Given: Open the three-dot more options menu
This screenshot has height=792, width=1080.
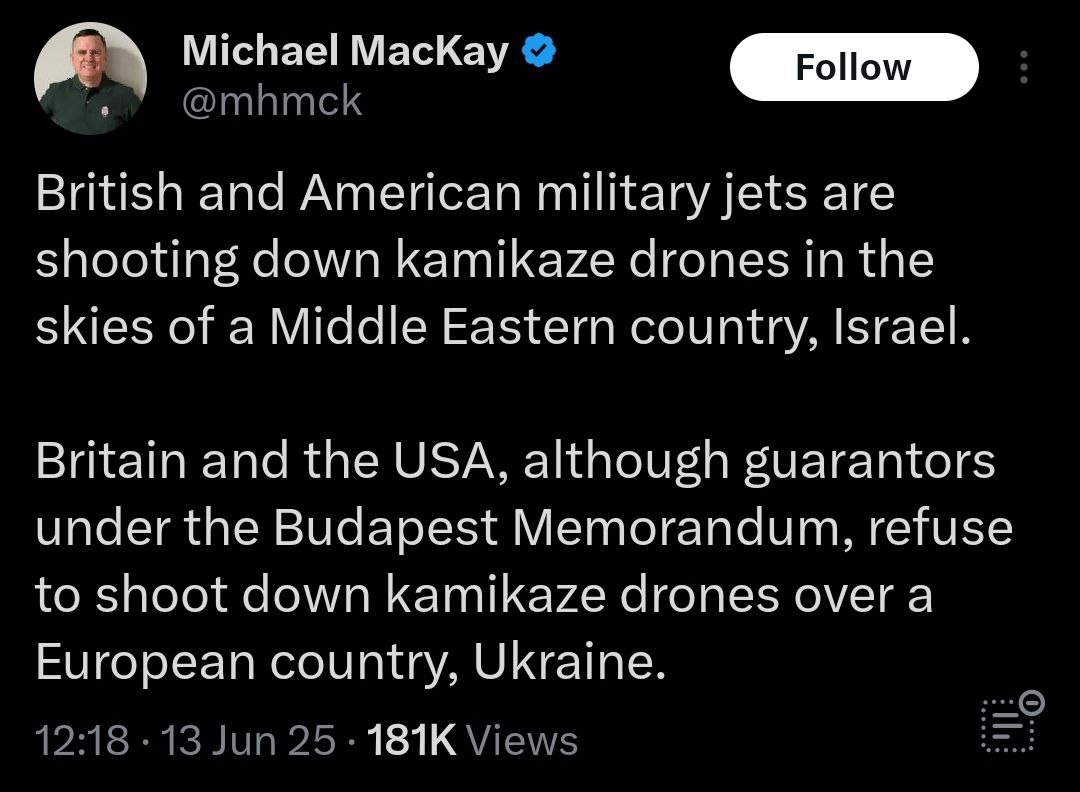Looking at the screenshot, I should tap(1023, 67).
